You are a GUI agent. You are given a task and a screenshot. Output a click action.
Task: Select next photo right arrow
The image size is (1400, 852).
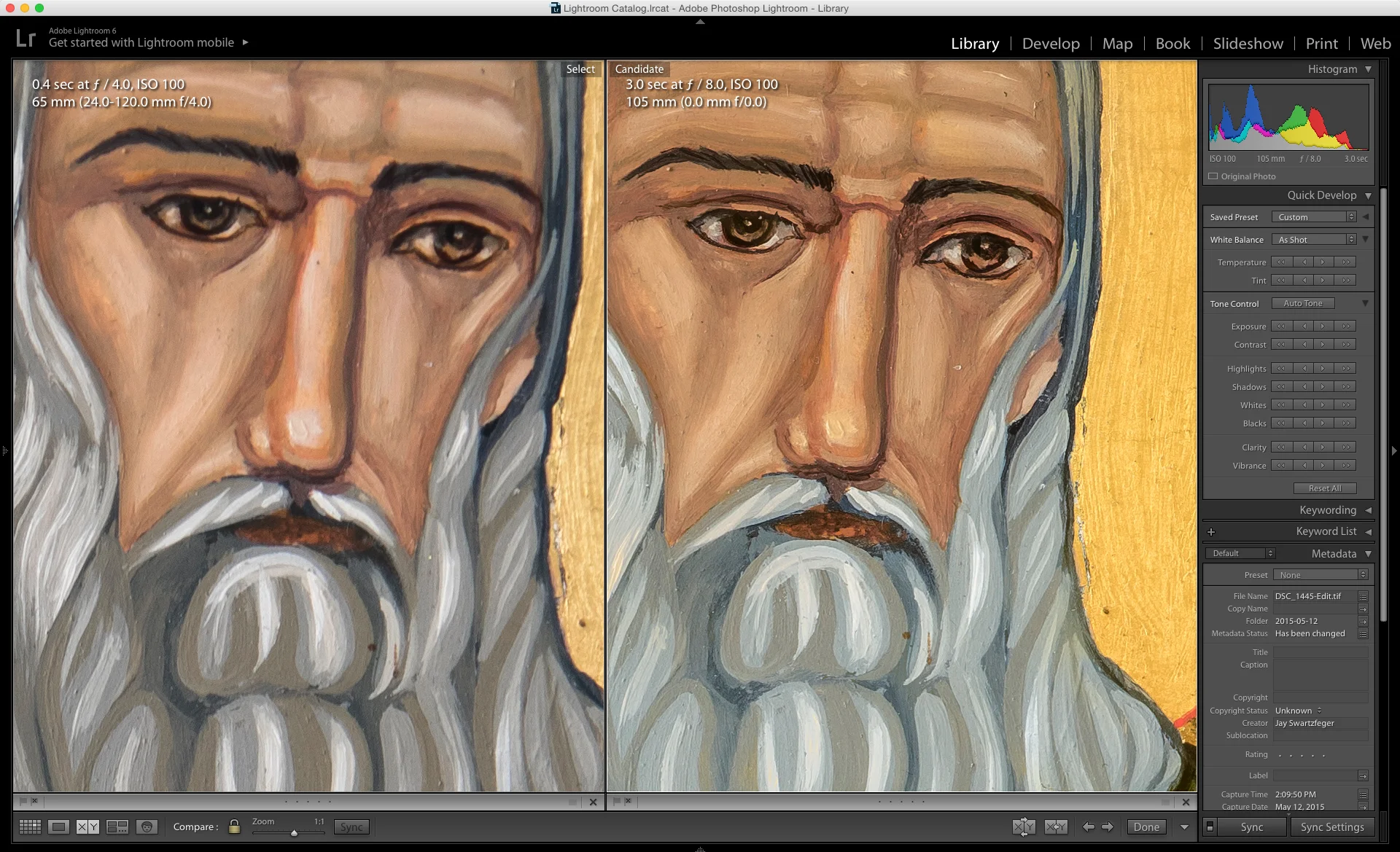pos(1108,826)
